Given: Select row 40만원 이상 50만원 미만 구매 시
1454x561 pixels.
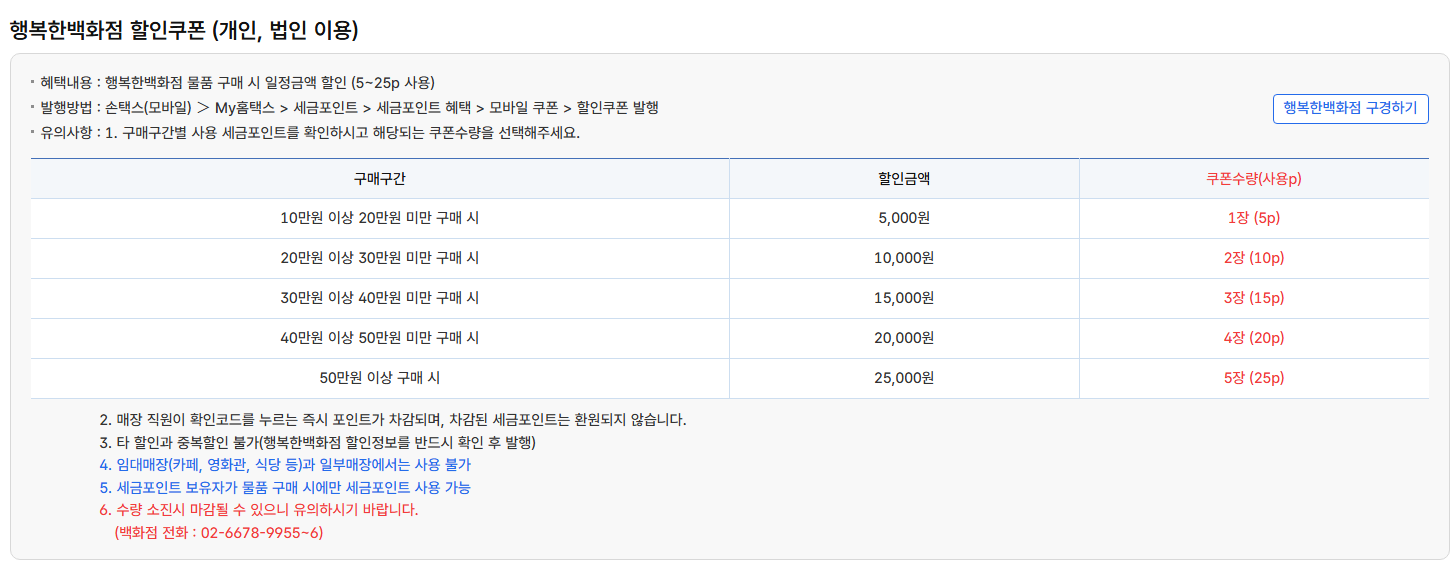Looking at the screenshot, I should 729,338.
